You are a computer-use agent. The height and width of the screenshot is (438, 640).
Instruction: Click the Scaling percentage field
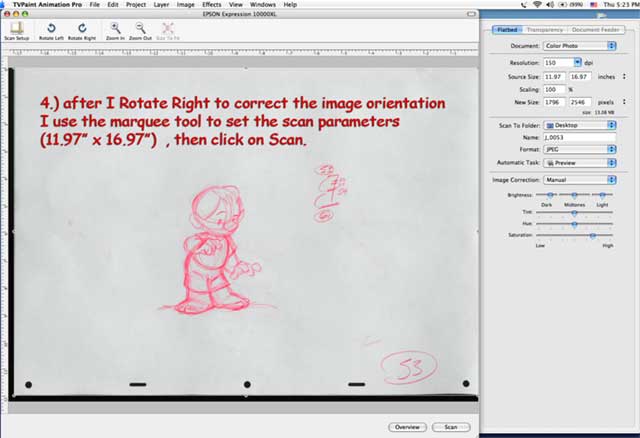point(554,89)
